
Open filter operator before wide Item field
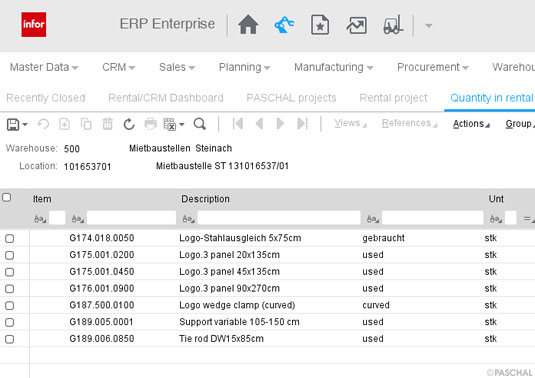78,219
